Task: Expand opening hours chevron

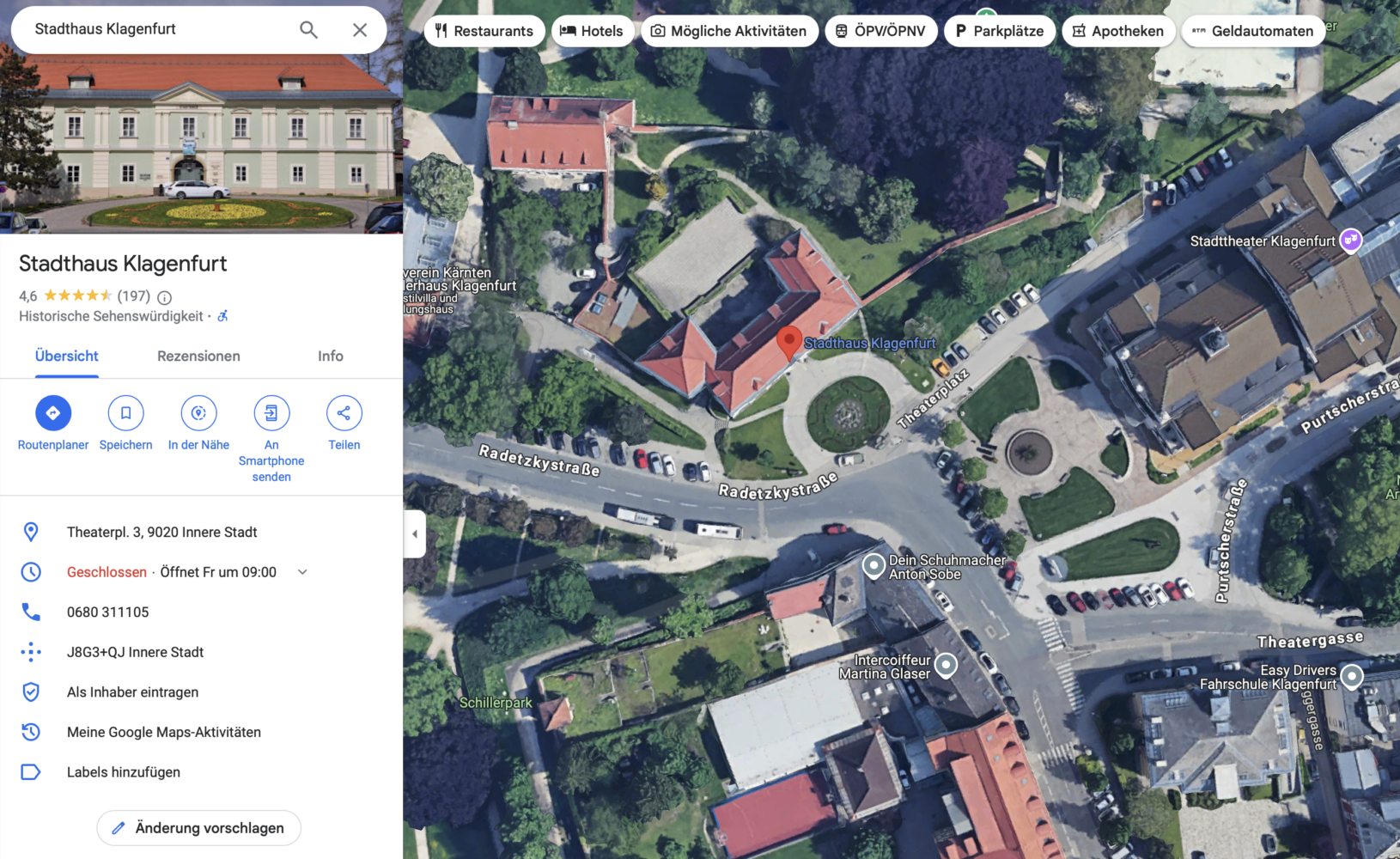Action: pyautogui.click(x=302, y=572)
